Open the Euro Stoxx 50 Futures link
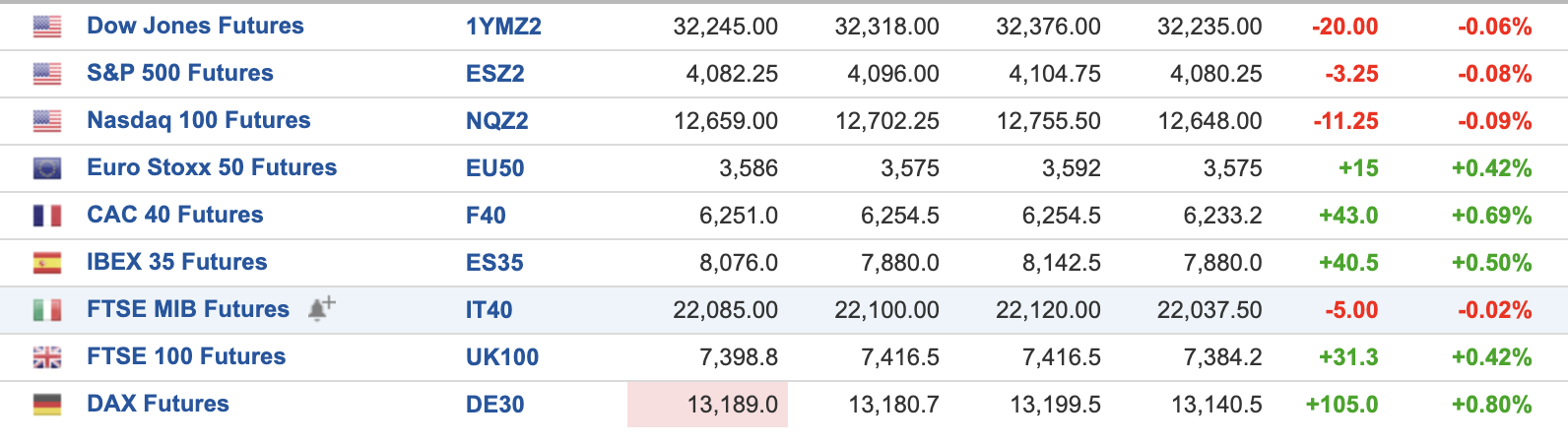Image resolution: width=1568 pixels, height=443 pixels. coord(212,167)
